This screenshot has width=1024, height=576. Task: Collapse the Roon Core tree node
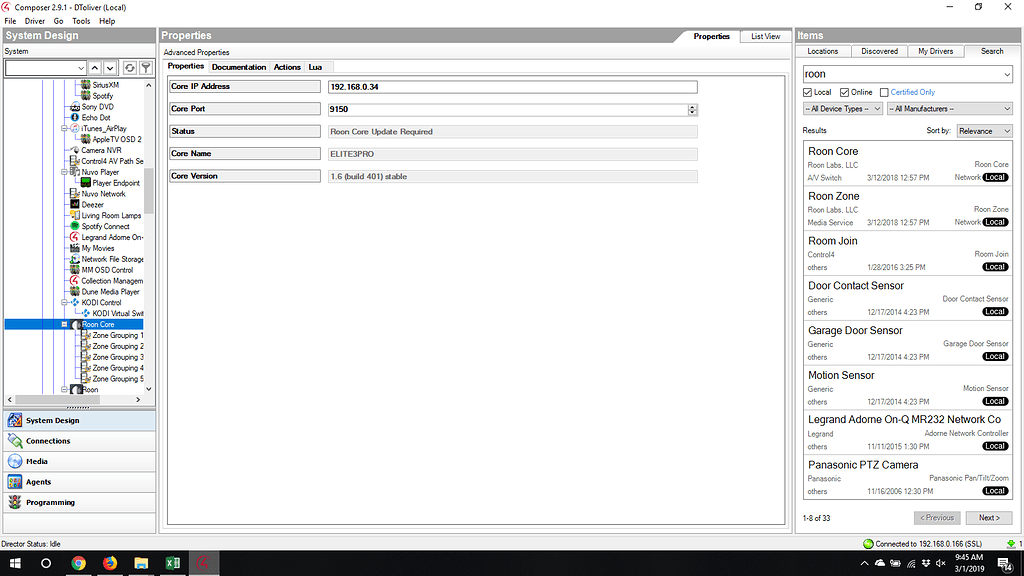point(64,324)
